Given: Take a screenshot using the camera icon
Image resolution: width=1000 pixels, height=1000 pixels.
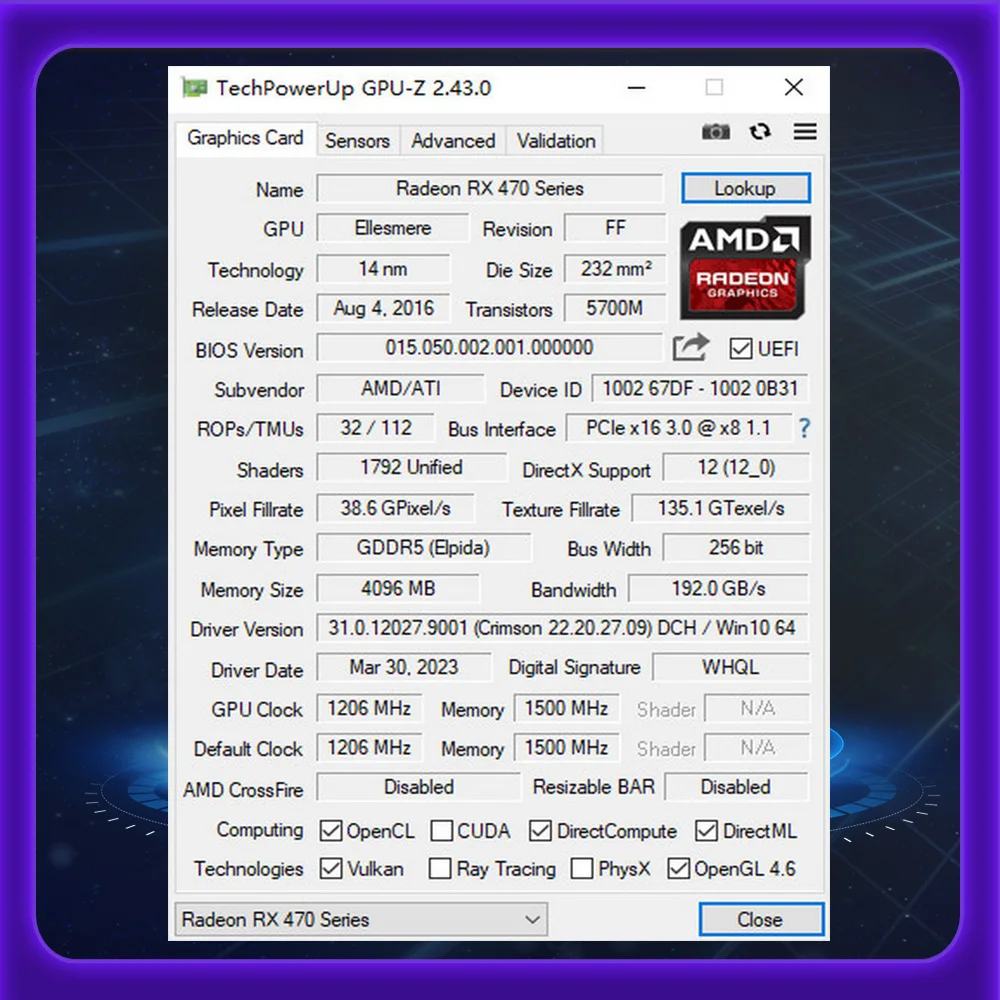Looking at the screenshot, I should click(715, 131).
